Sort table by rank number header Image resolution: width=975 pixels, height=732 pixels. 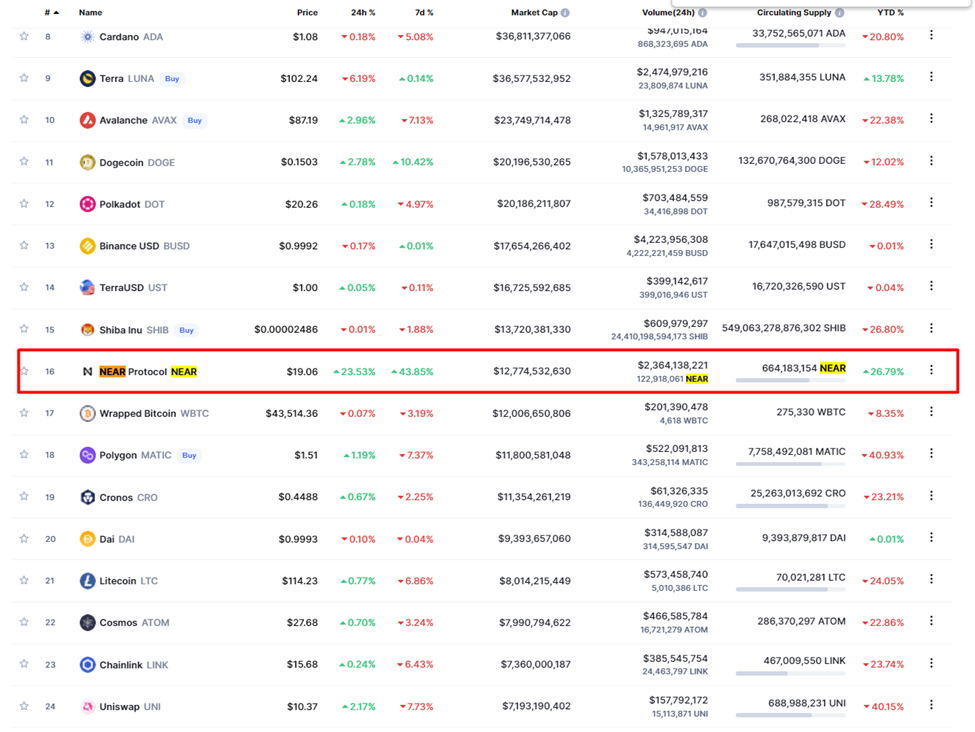click(x=52, y=12)
